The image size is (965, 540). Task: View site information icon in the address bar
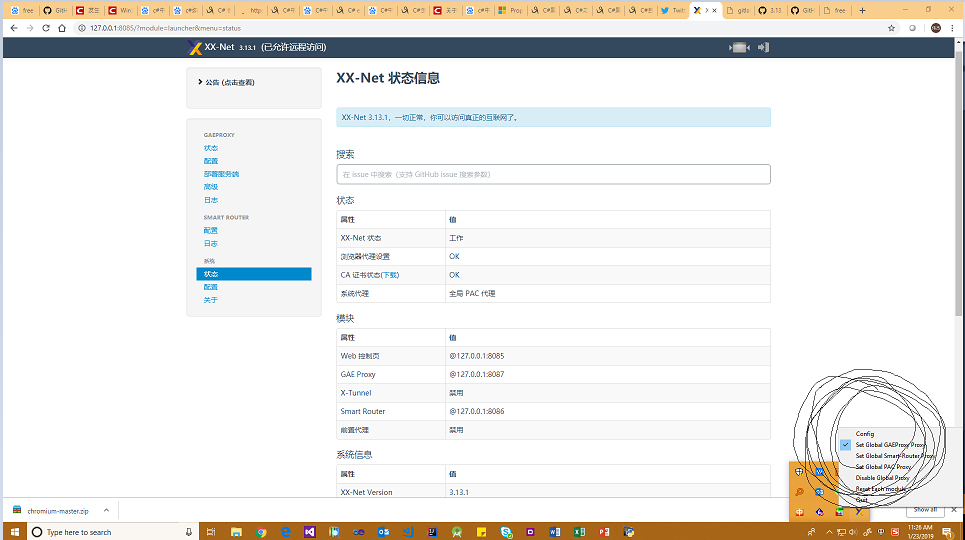coord(81,28)
